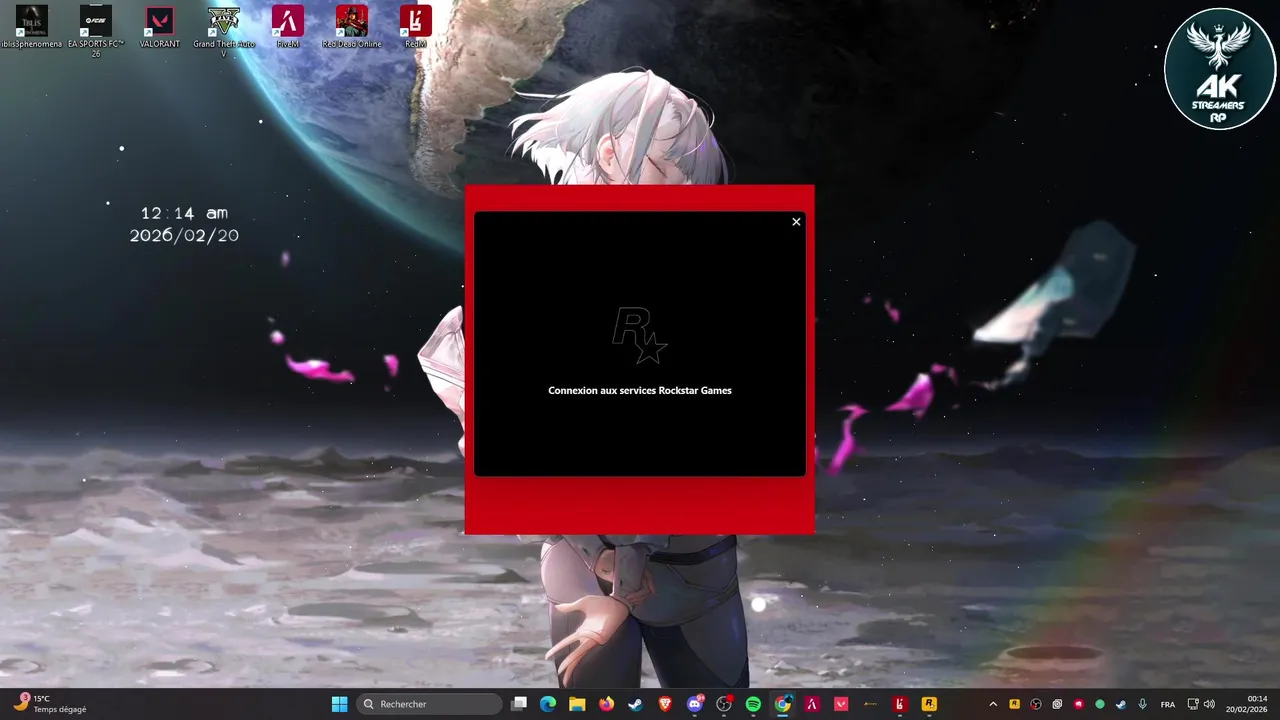
Task: Switch to Rockstar Games Launcher in the taskbar
Action: 929,704
